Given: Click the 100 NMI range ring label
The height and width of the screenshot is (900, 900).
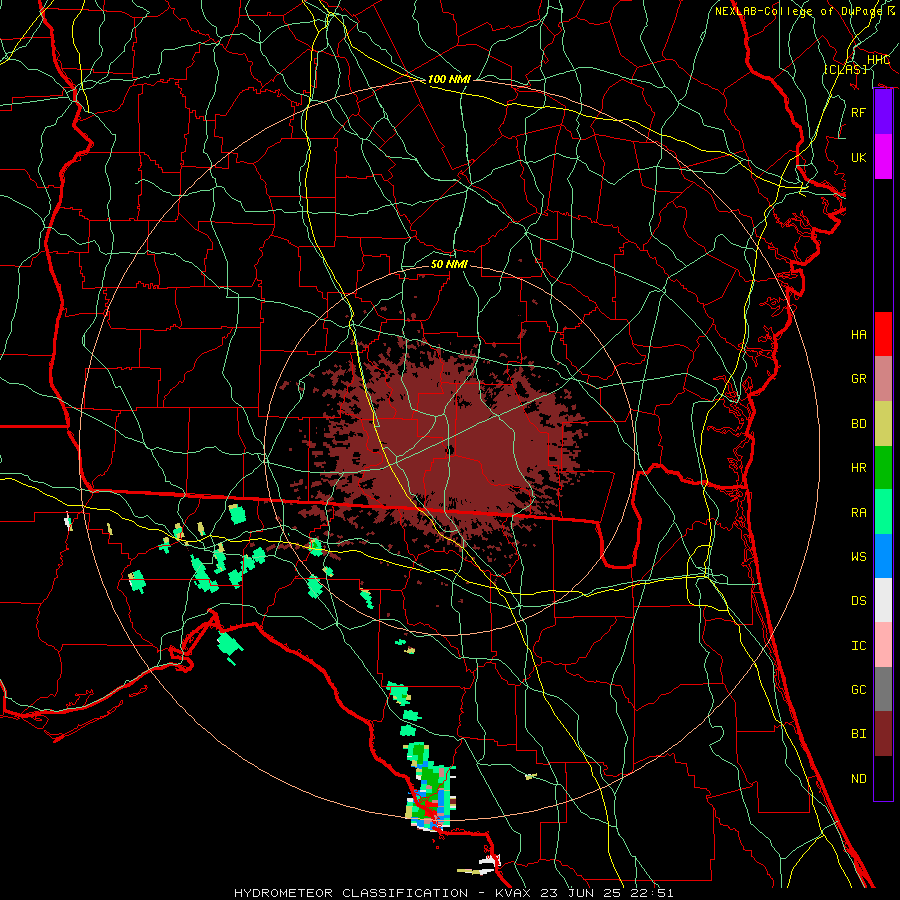Looking at the screenshot, I should click(x=449, y=79).
